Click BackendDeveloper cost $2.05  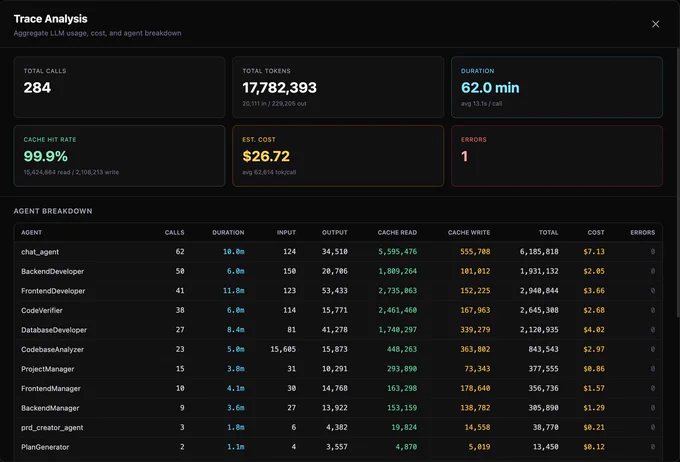click(594, 271)
